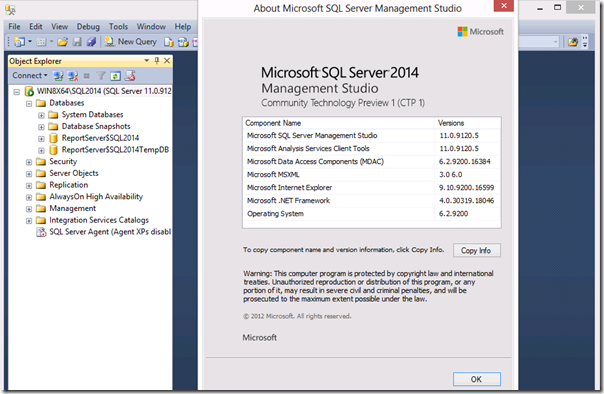This screenshot has width=604, height=394.
Task: Maximize the Management Studio main window
Action: [557, 7]
